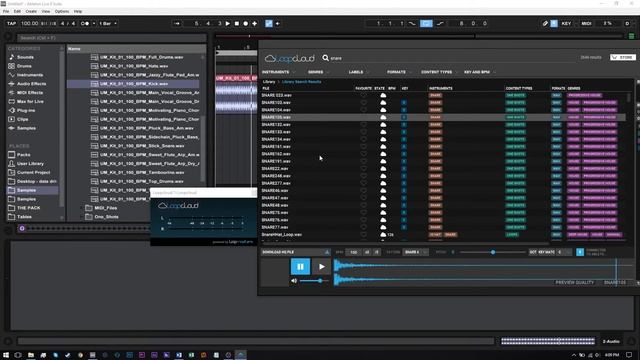Image resolution: width=640 pixels, height=360 pixels.
Task: Open Current Project under Places
Action: pyautogui.click(x=33, y=172)
